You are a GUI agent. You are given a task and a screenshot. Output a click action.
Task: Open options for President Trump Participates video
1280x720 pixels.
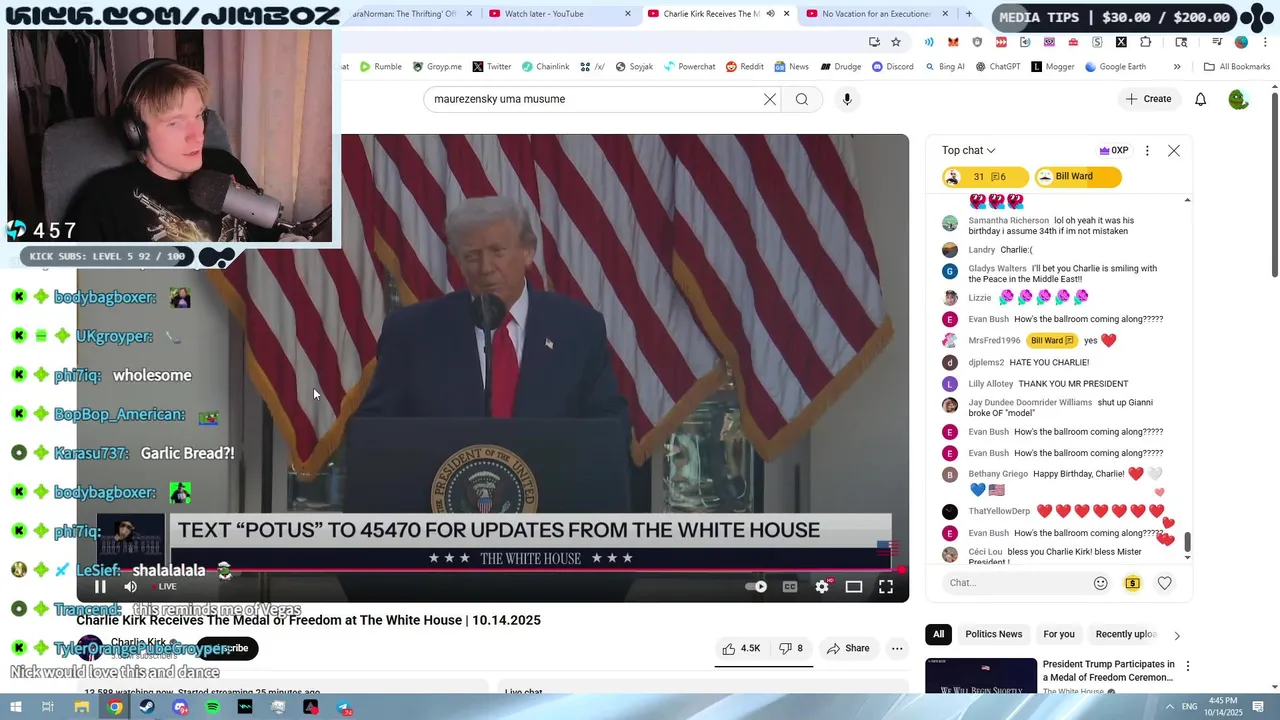pyautogui.click(x=1188, y=666)
